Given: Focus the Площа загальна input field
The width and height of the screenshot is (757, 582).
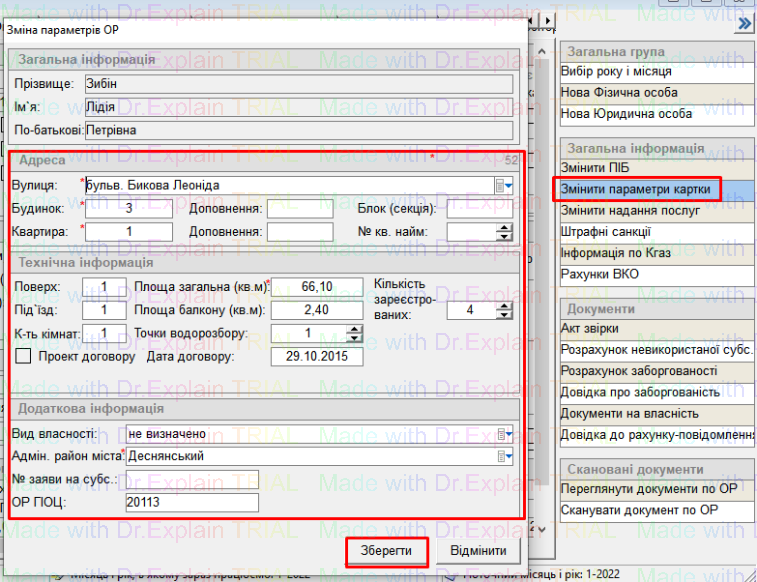Looking at the screenshot, I should click(x=317, y=287).
